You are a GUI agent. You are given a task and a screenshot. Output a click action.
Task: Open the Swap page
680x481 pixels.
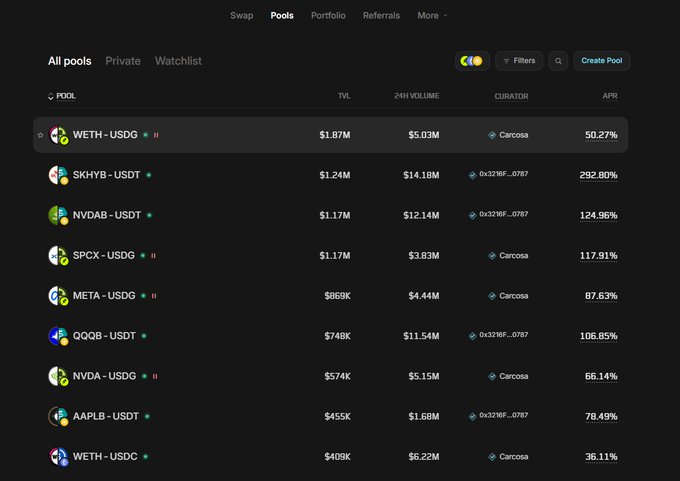(x=242, y=16)
